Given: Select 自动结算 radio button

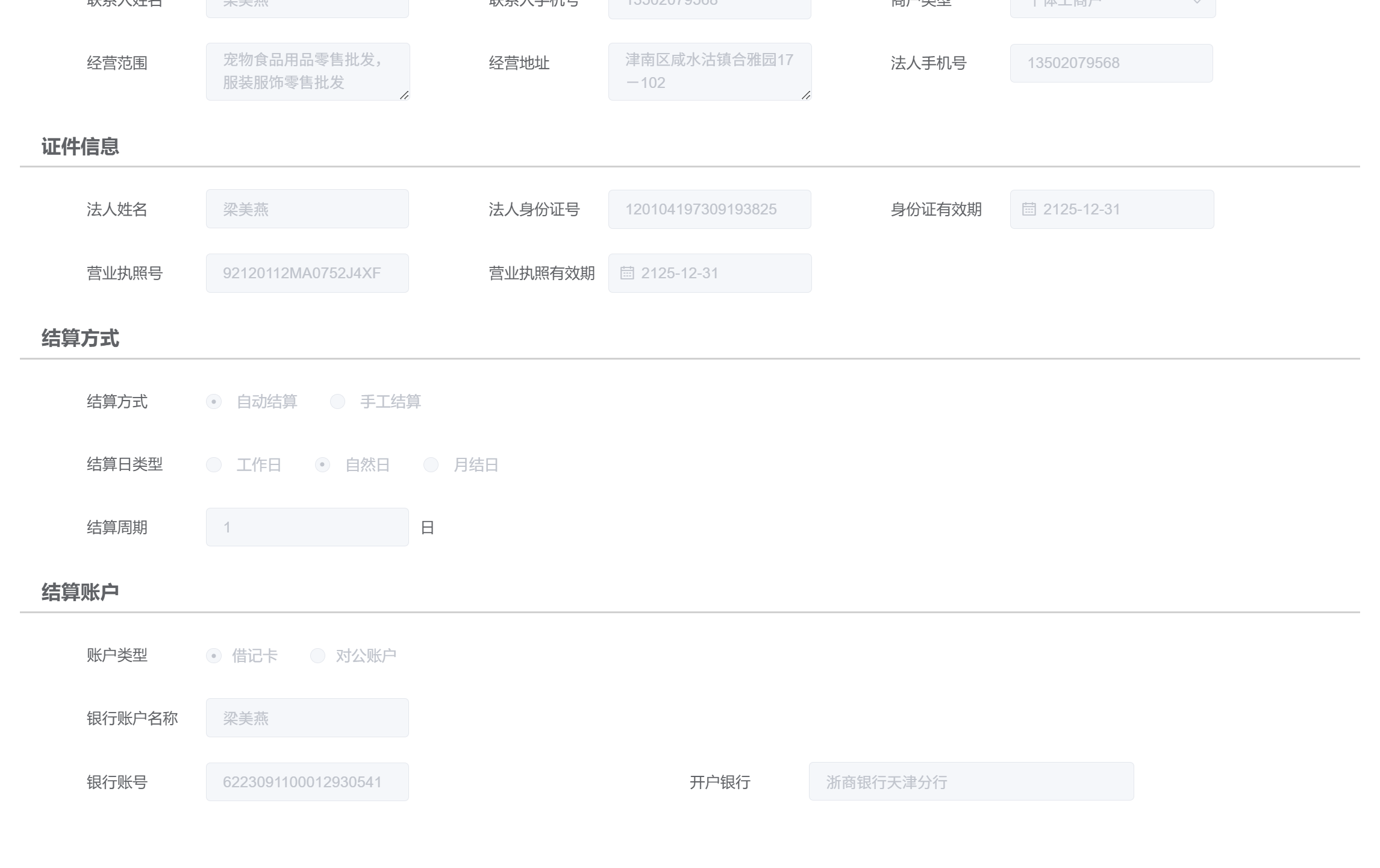Looking at the screenshot, I should [214, 402].
